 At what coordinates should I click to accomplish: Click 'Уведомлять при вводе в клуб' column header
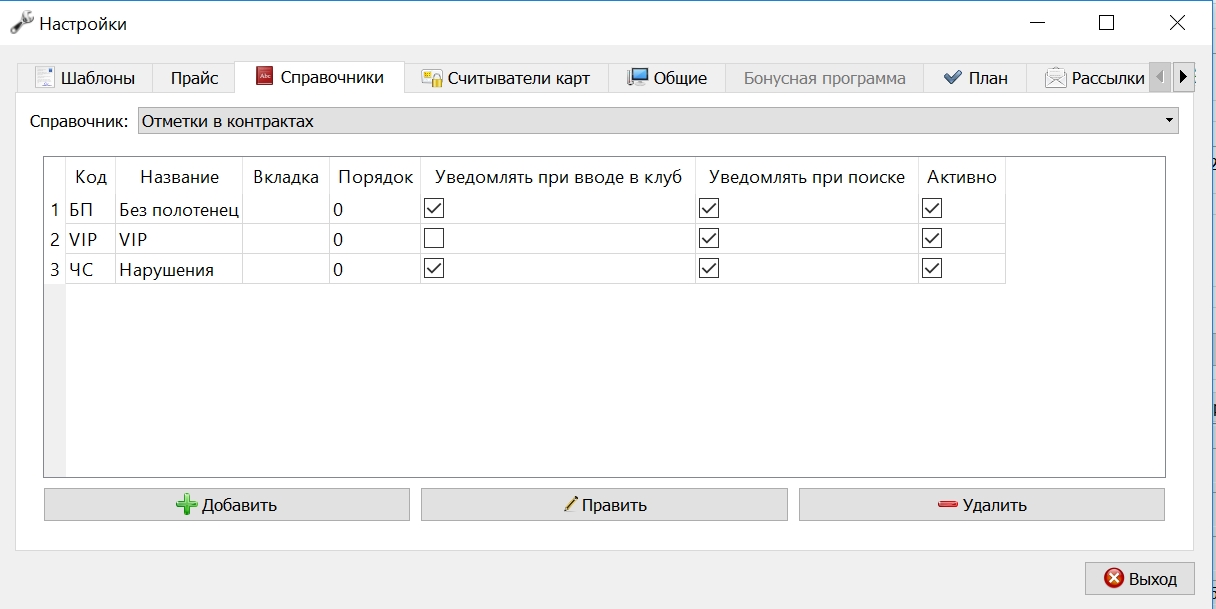coord(558,177)
